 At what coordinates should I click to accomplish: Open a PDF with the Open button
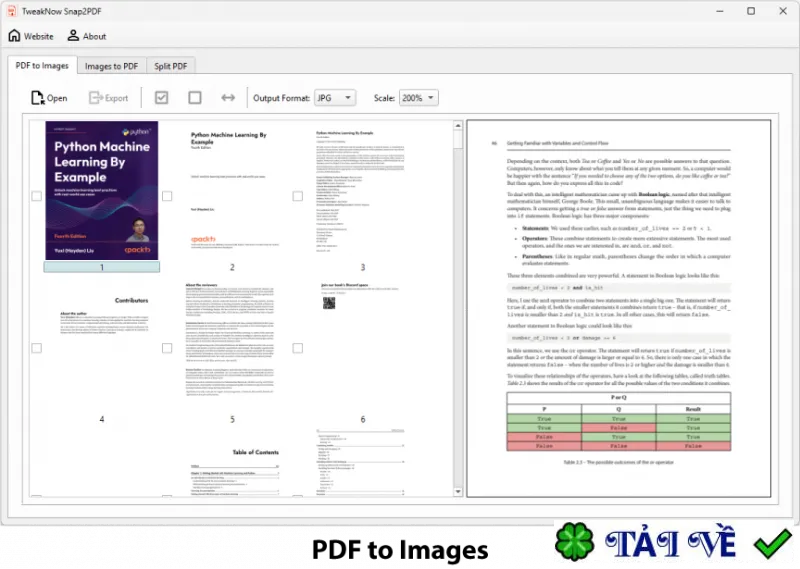pyautogui.click(x=49, y=98)
